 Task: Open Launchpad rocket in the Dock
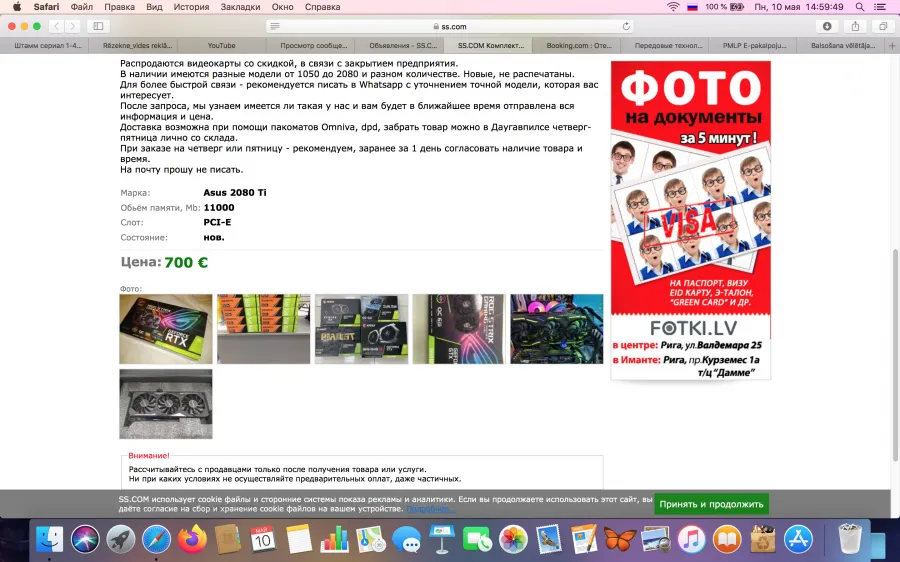pyautogui.click(x=121, y=540)
